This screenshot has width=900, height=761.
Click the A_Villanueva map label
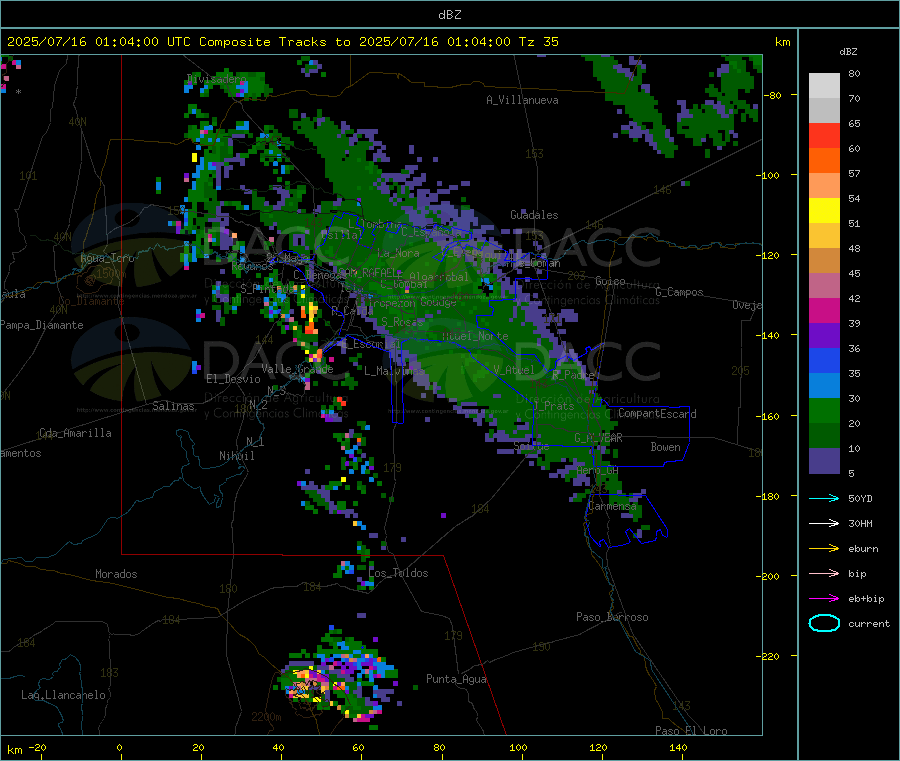coord(522,100)
